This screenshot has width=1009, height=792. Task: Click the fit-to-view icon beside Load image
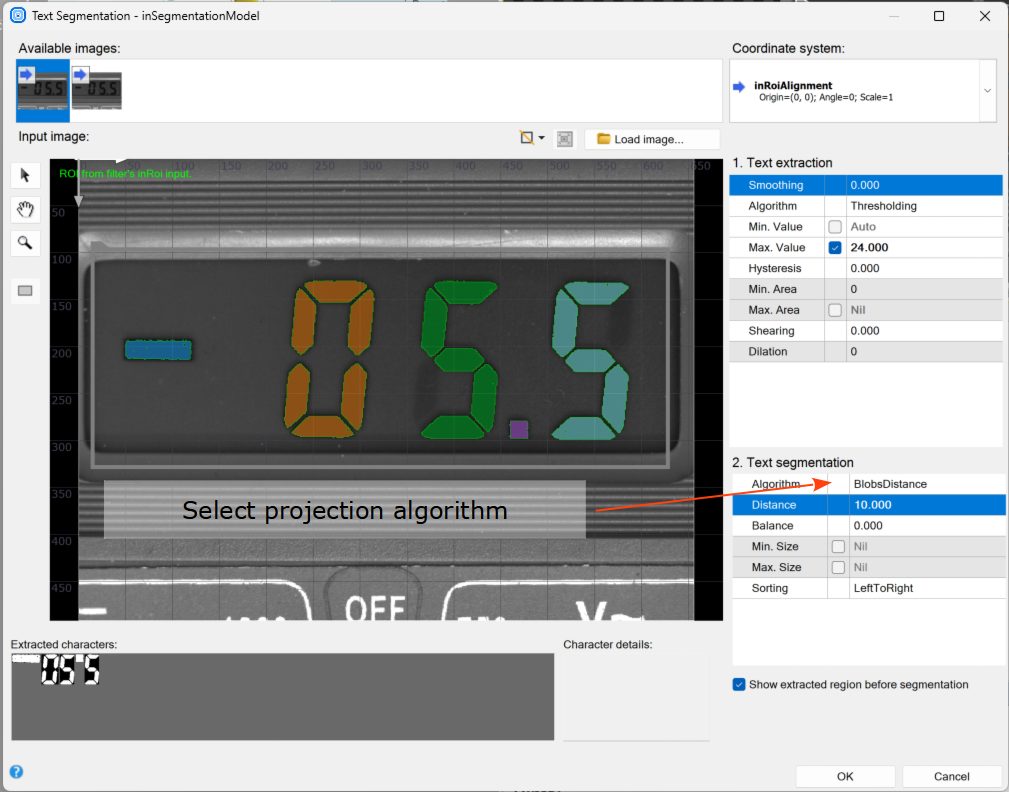click(565, 139)
